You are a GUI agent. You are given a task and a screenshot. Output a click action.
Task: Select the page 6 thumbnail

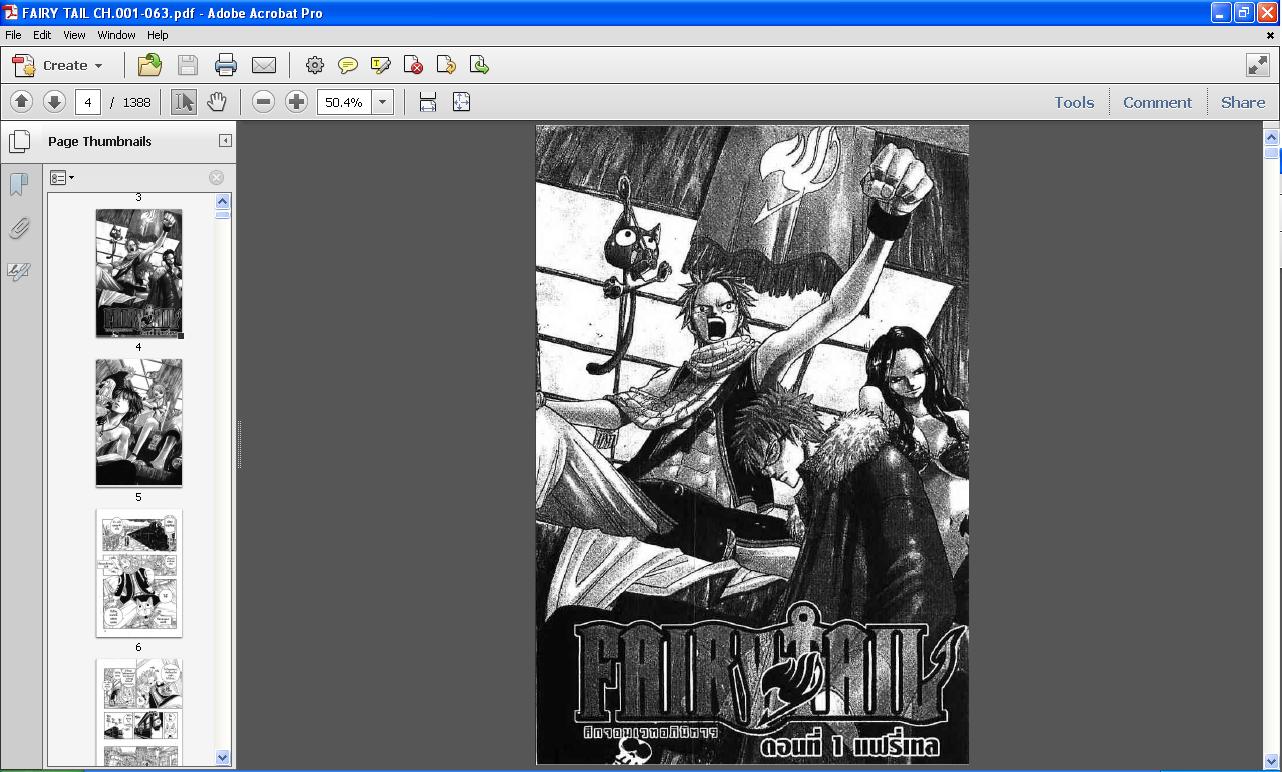[139, 573]
